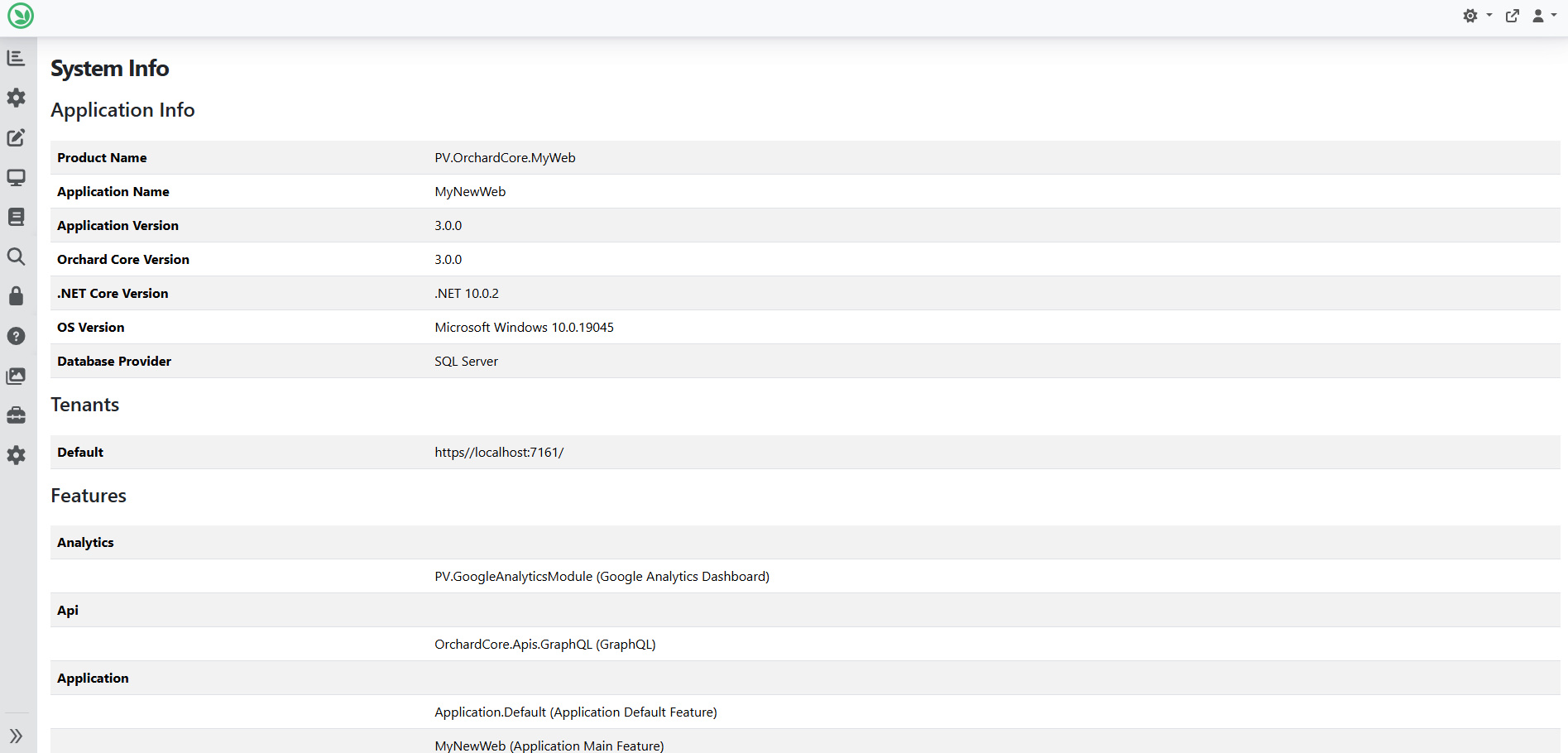Click the external link visit-site icon
This screenshot has width=1568, height=753.
(x=1513, y=16)
